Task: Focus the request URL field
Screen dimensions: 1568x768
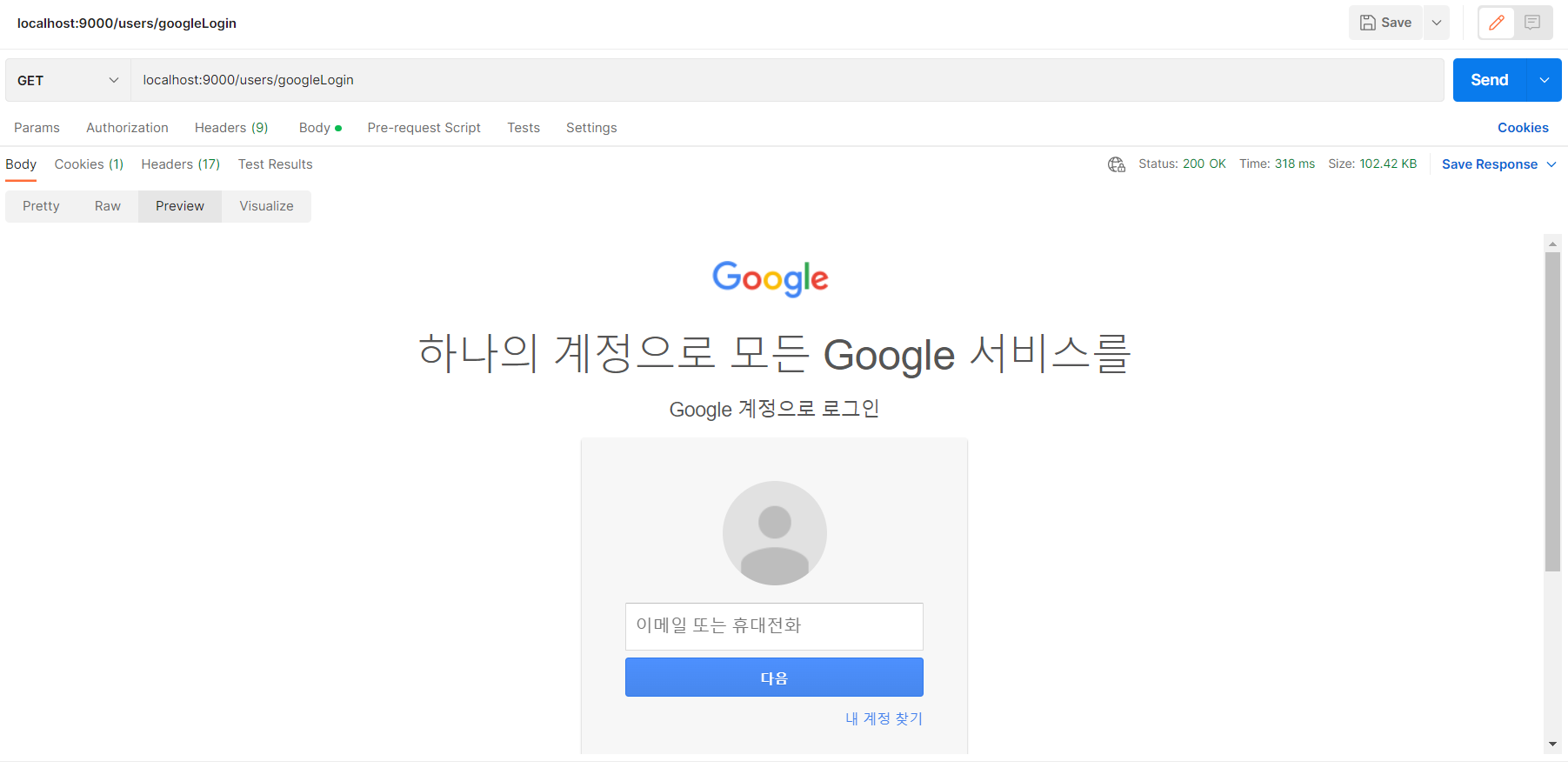Action: click(787, 80)
